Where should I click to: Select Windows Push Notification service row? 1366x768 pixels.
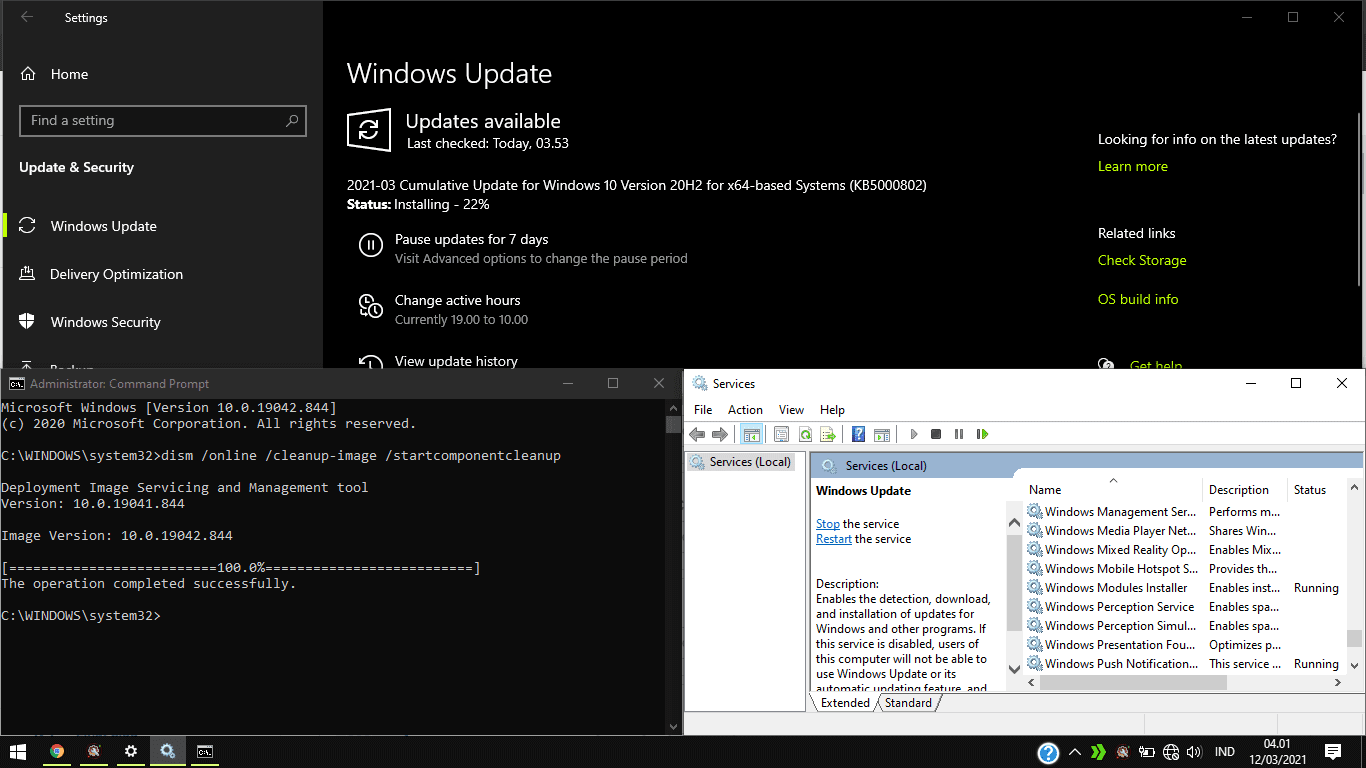[1184, 664]
